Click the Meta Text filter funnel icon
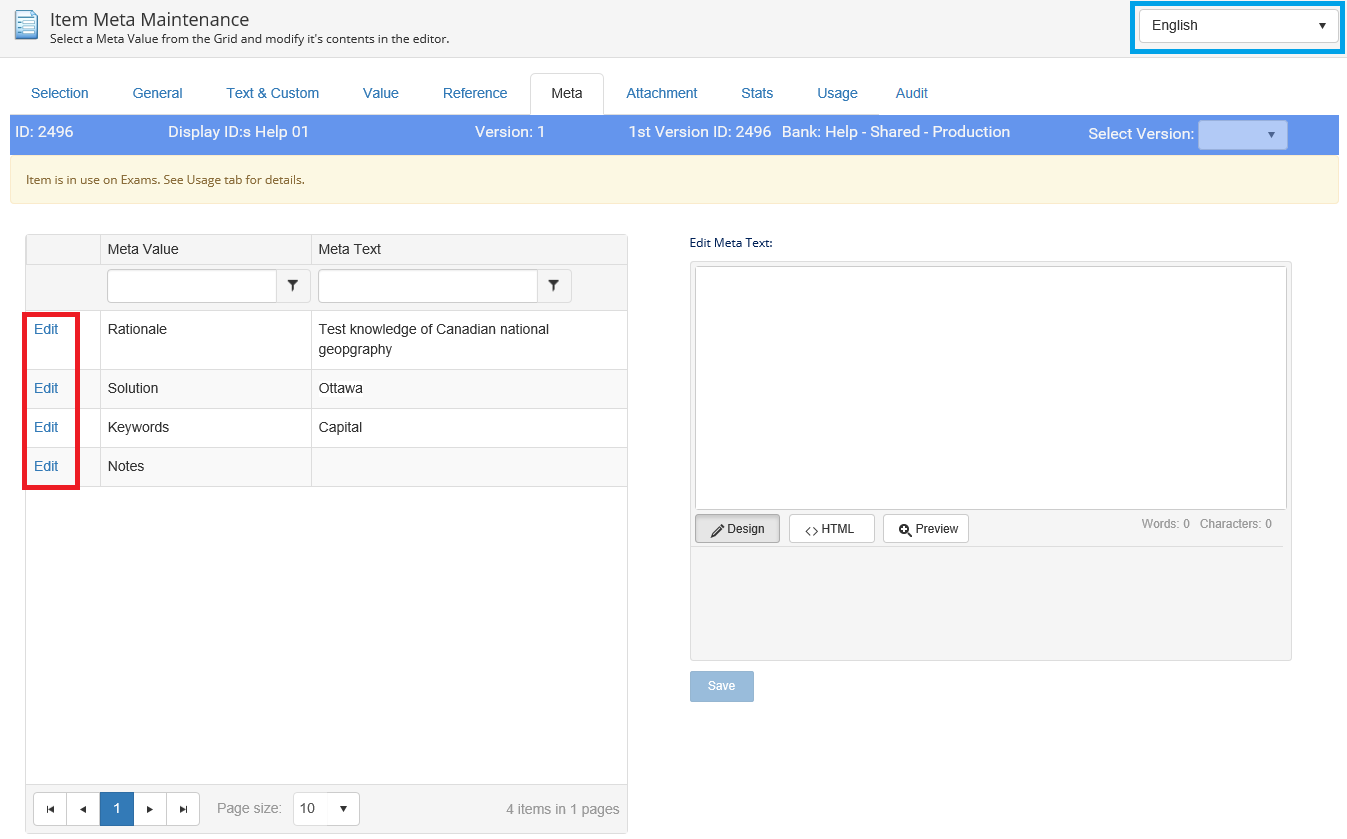Viewport: 1347px width, 839px height. point(554,286)
